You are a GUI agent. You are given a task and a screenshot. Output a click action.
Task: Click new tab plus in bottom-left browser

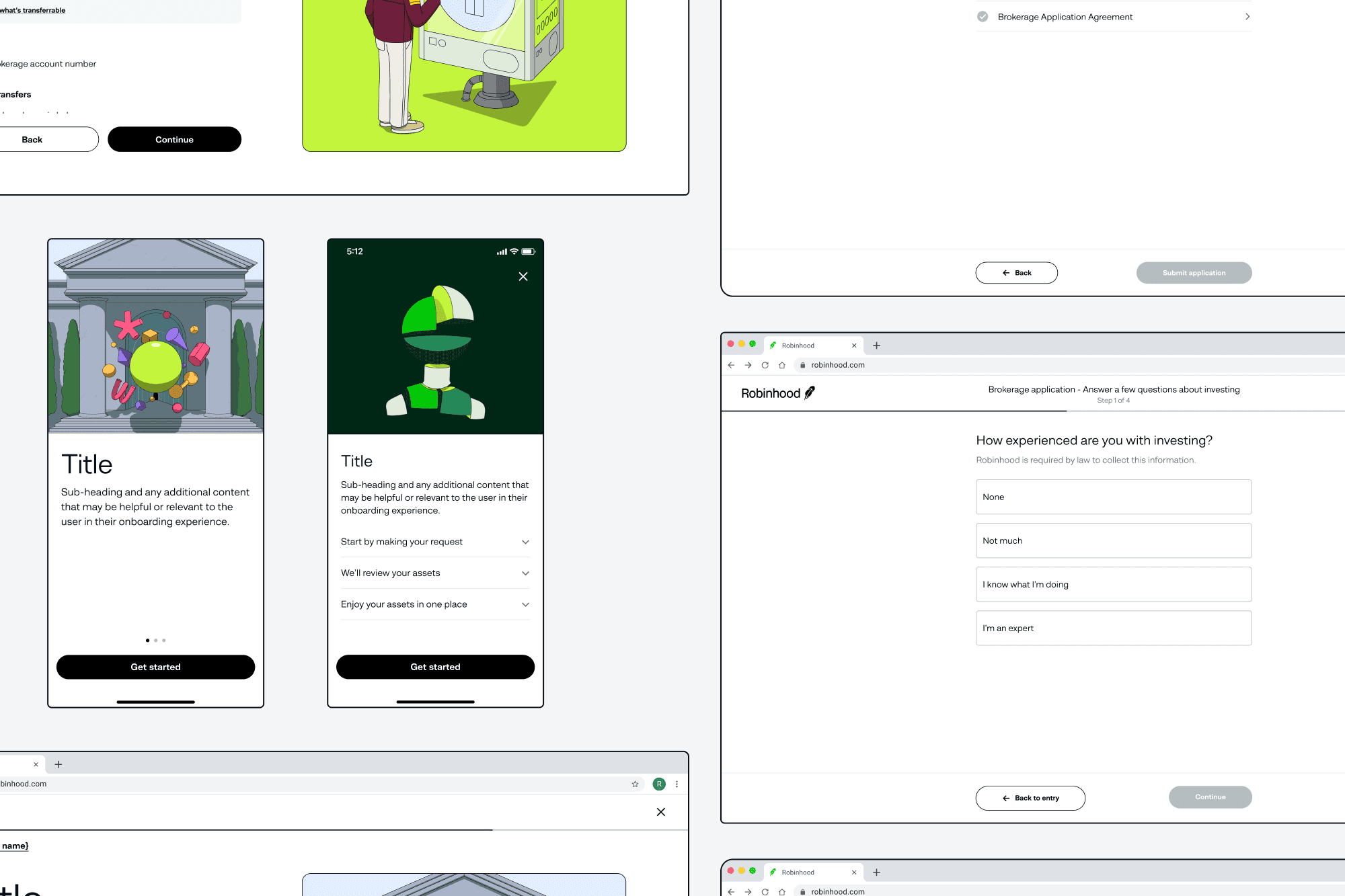click(59, 764)
